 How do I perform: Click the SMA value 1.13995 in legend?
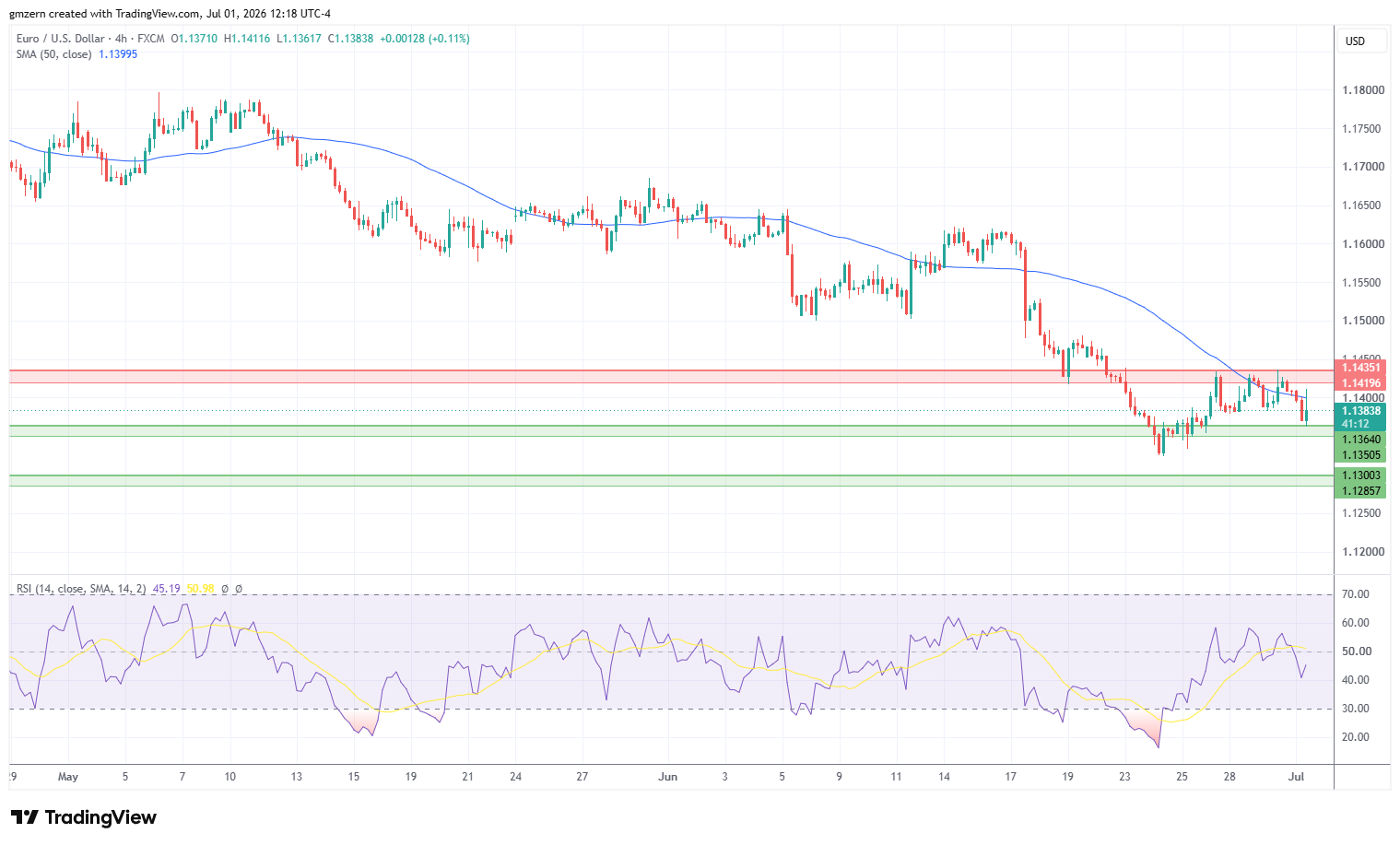[x=118, y=54]
